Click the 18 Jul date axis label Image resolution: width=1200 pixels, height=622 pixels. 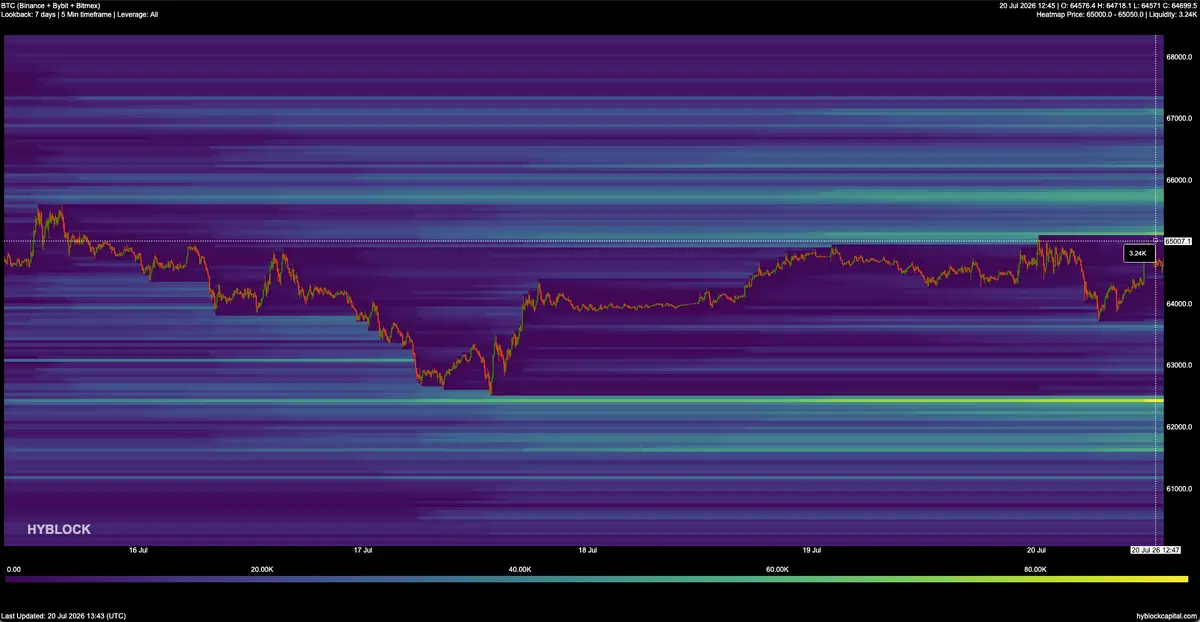click(588, 550)
